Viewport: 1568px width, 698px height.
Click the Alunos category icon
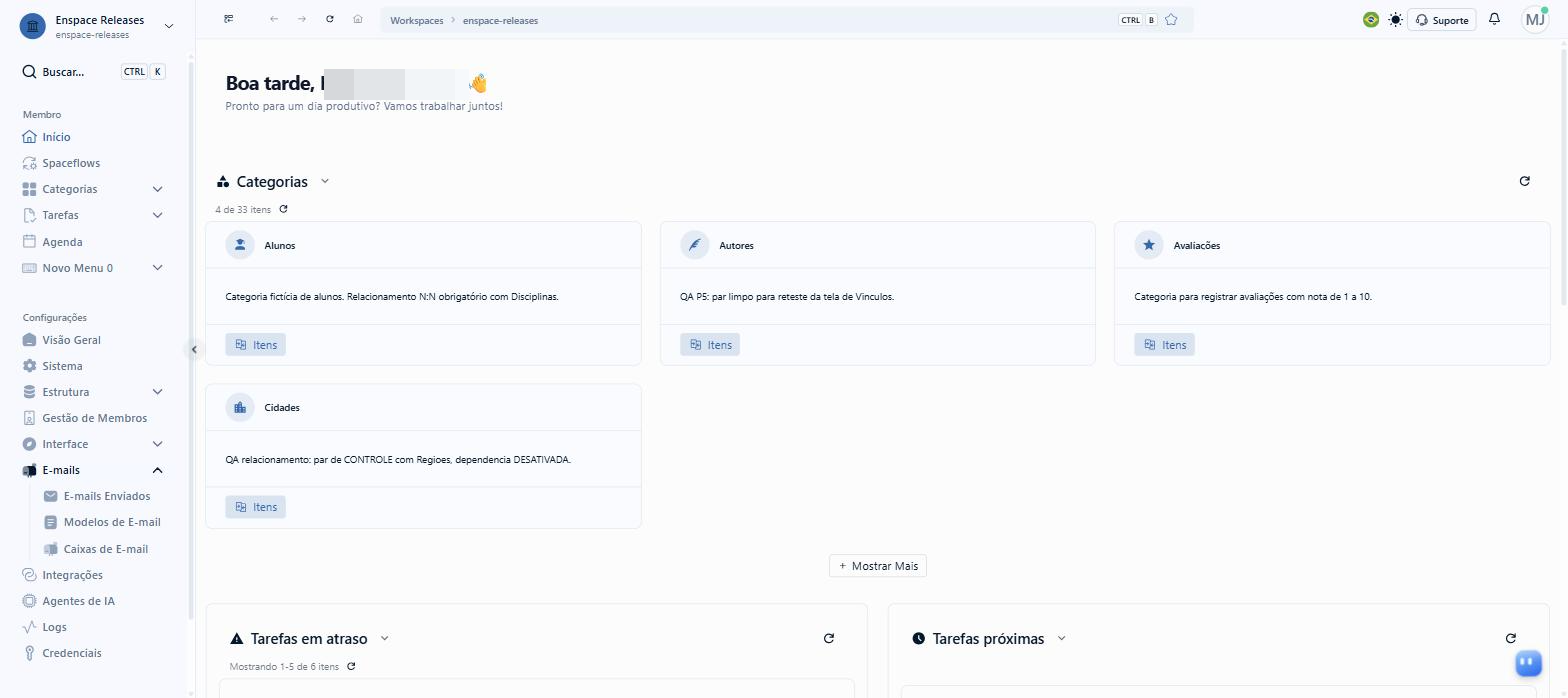coord(240,245)
